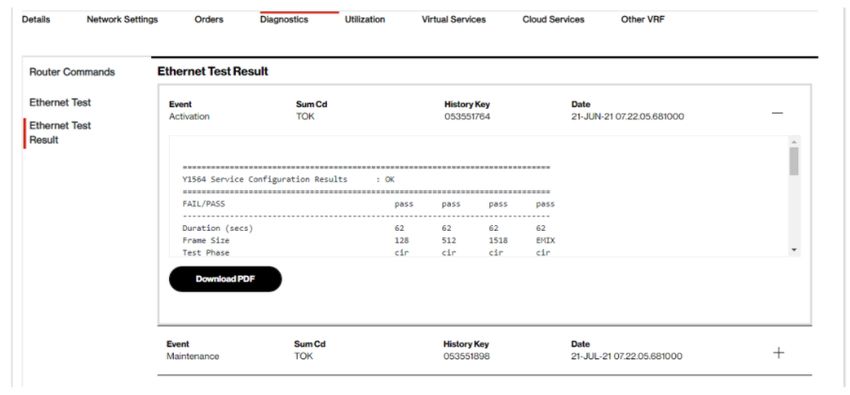Switch to the Network Settings tab
Image resolution: width=850 pixels, height=395 pixels.
(123, 20)
